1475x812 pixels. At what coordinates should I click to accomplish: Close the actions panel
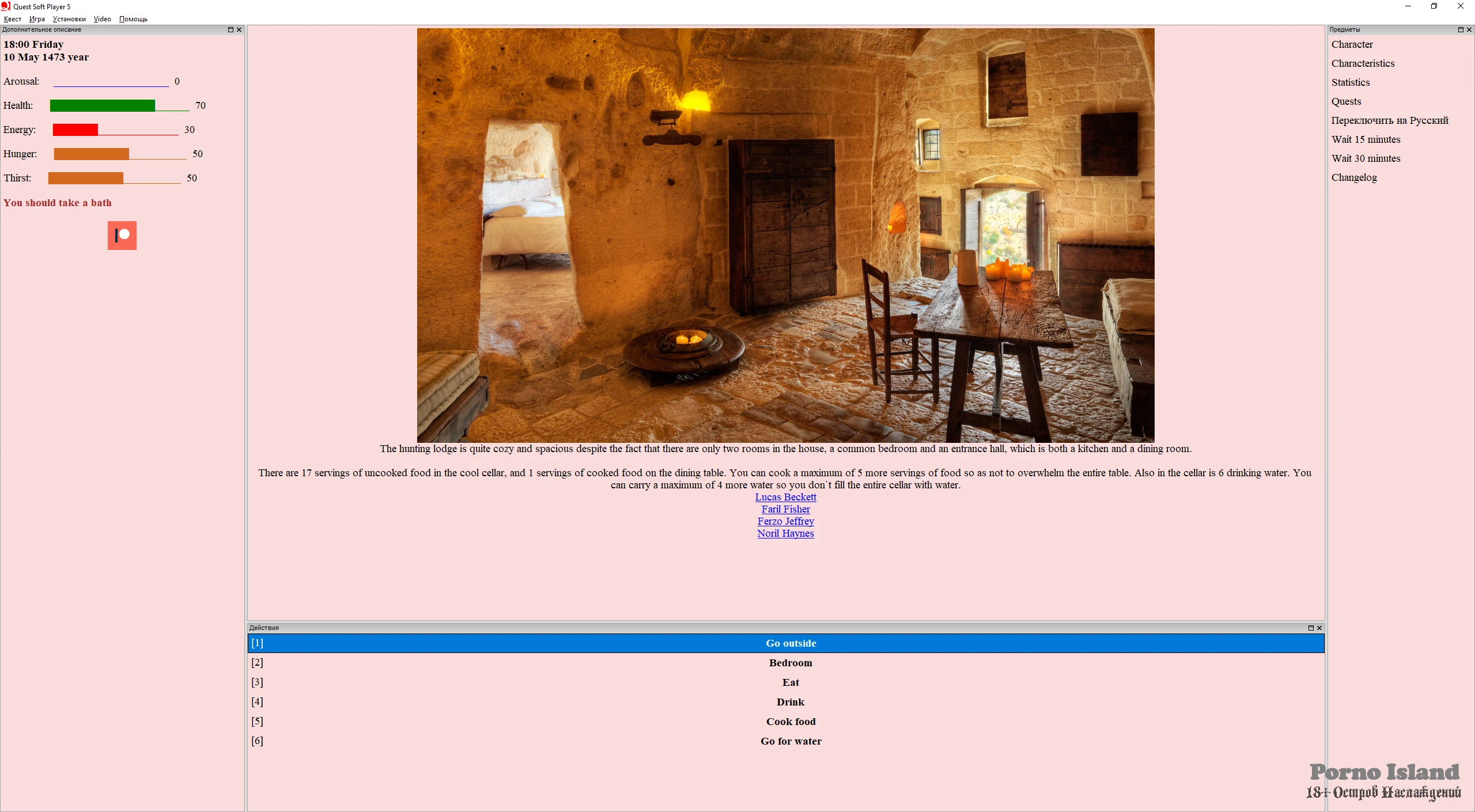[1319, 628]
